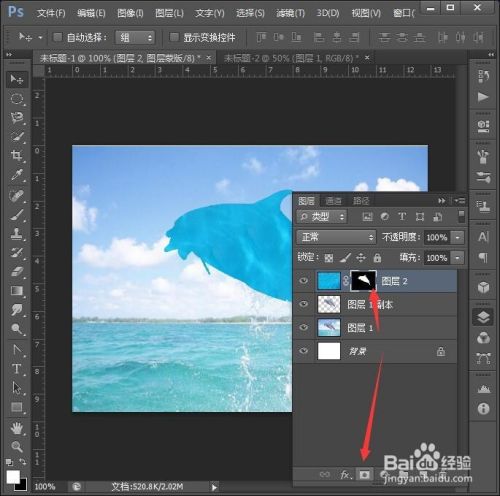The width and height of the screenshot is (500, 496).
Task: Select the Quick Selection tool
Action: 16,136
